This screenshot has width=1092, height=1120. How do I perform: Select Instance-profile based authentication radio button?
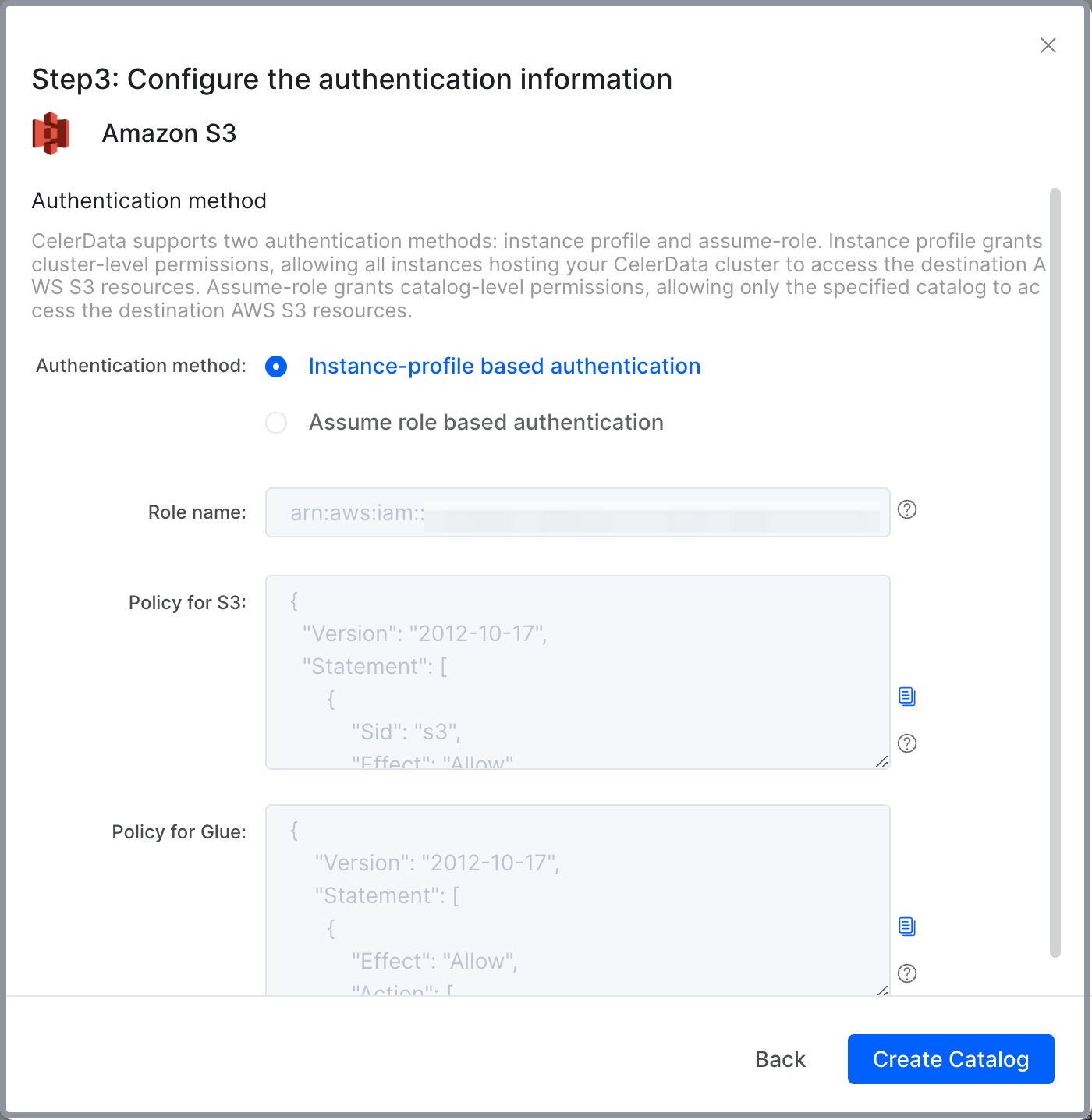[x=276, y=367]
